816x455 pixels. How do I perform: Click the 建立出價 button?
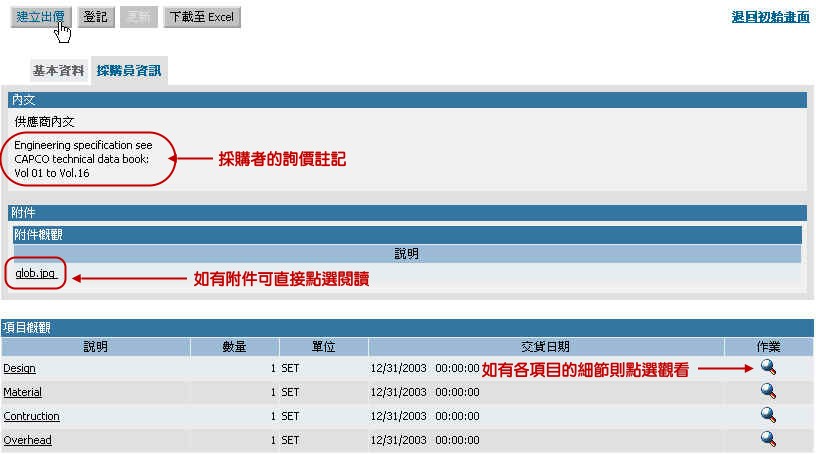(41, 17)
